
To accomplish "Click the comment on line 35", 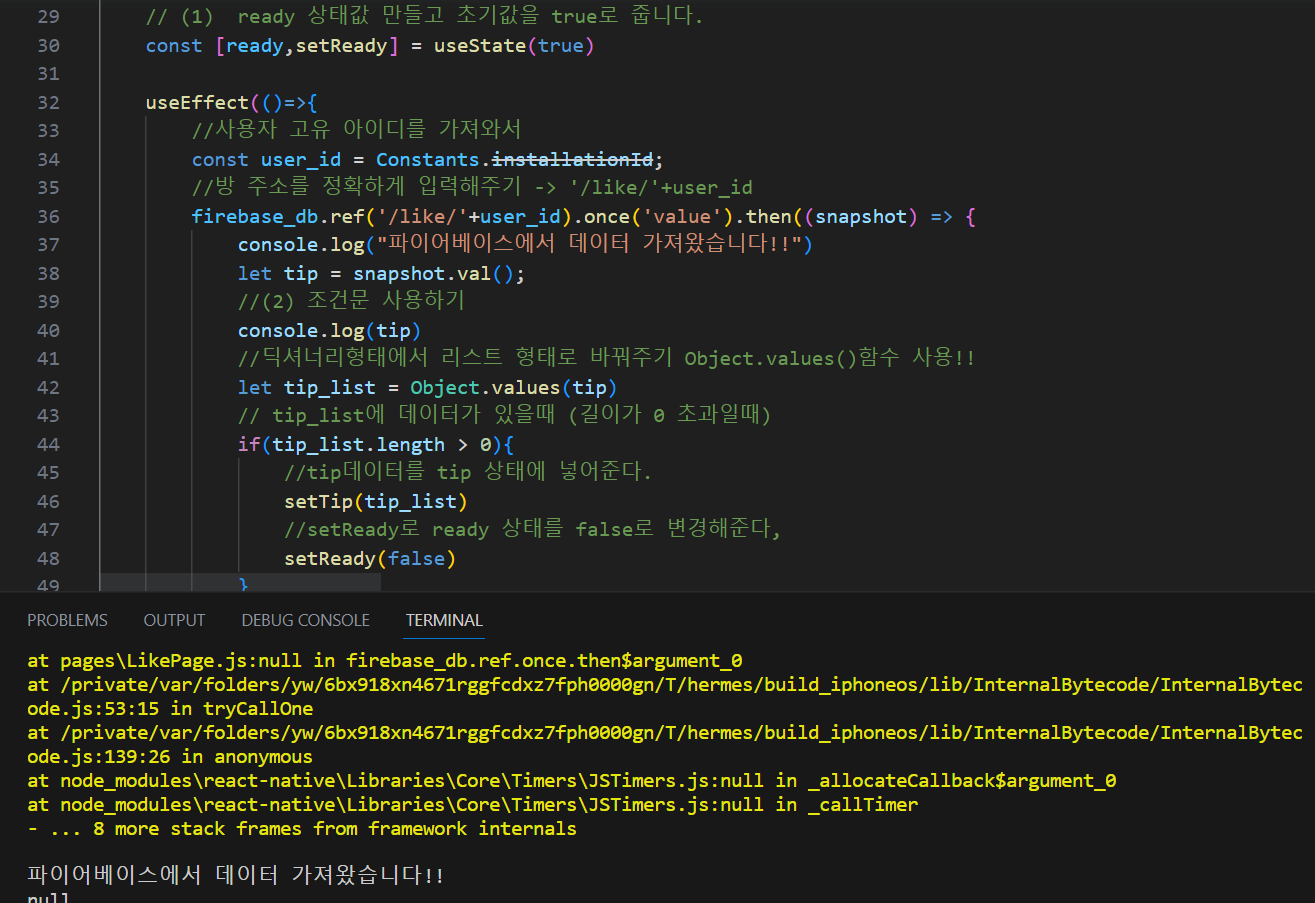I will click(472, 188).
